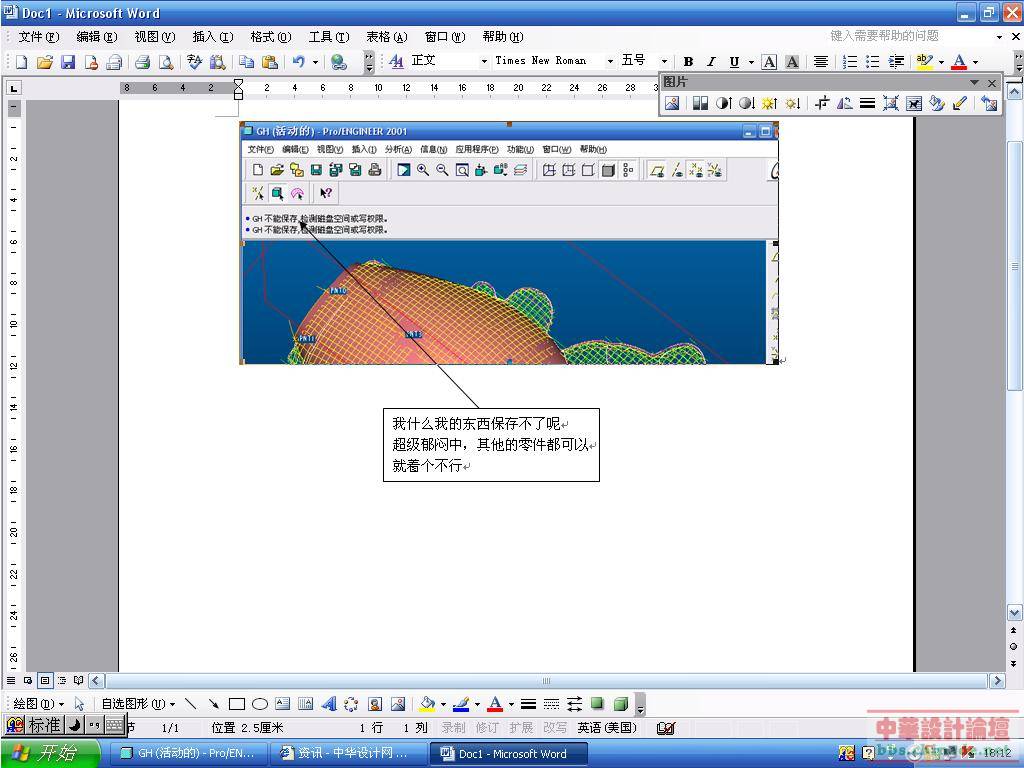Image resolution: width=1024 pixels, height=768 pixels.
Task: Toggle Underline formatting
Action: pos(734,62)
